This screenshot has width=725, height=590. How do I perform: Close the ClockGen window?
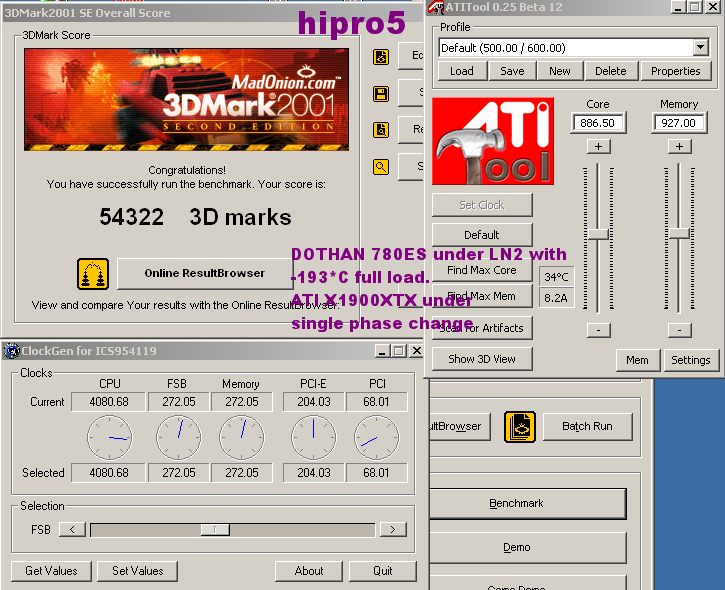pyautogui.click(x=416, y=351)
